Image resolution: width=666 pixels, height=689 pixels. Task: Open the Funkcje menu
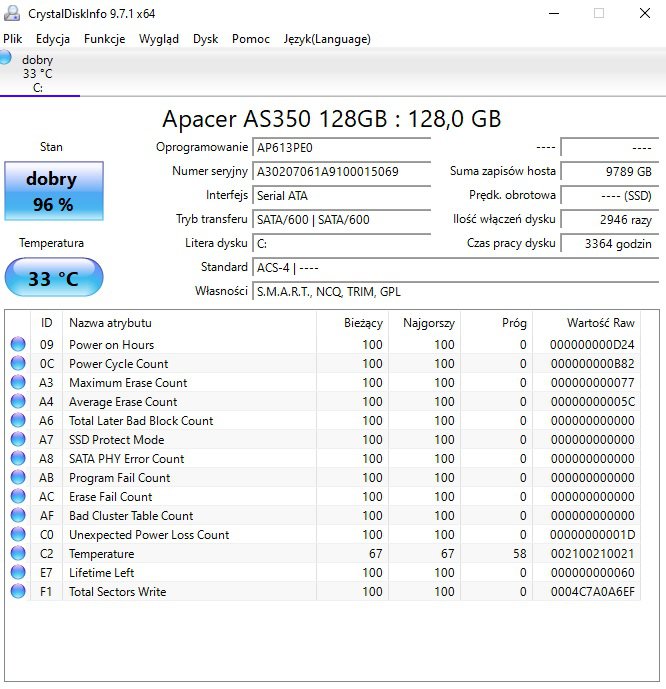click(105, 39)
